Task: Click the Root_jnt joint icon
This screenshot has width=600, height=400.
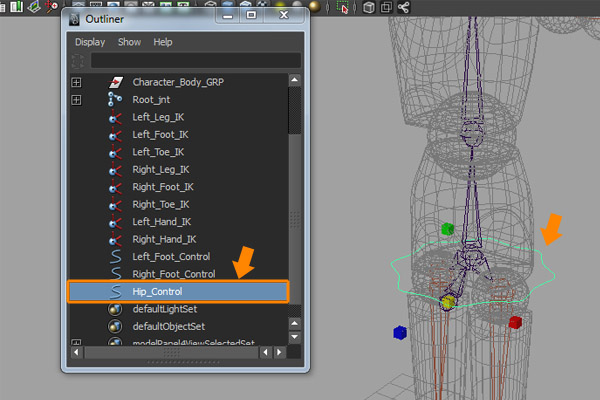Action: pyautogui.click(x=116, y=99)
